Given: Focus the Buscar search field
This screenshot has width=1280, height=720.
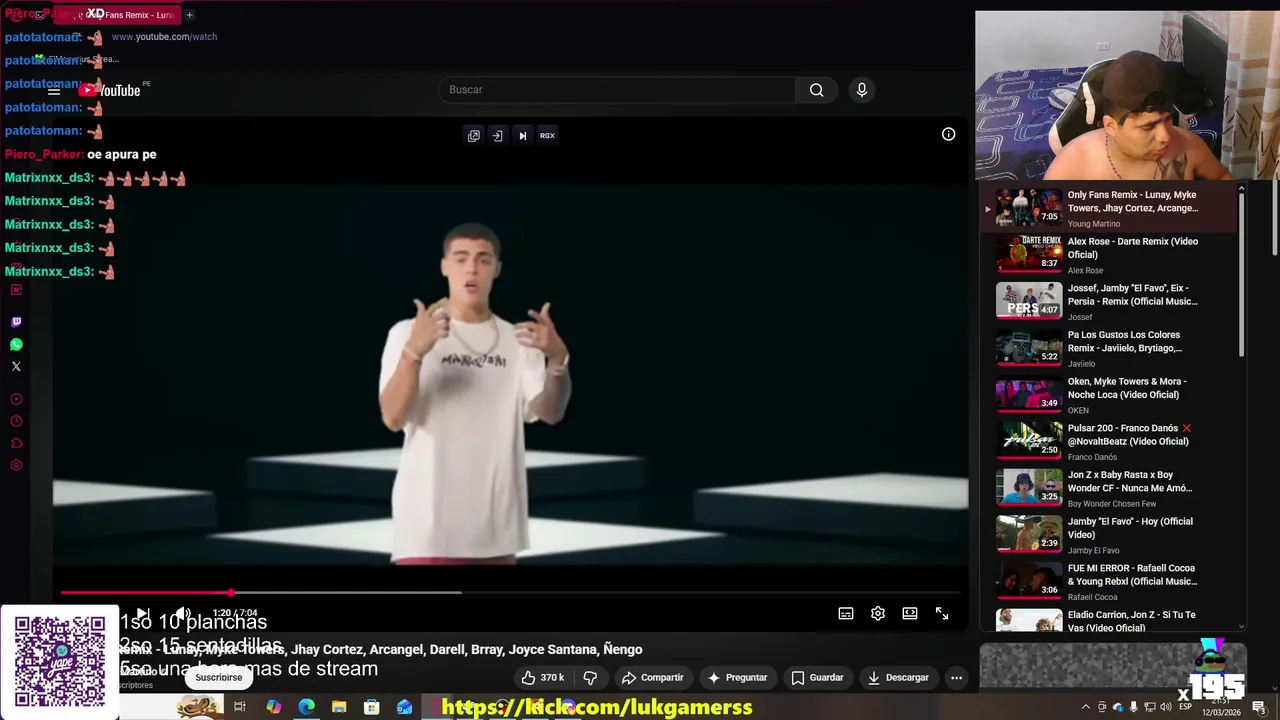Looking at the screenshot, I should point(617,90).
